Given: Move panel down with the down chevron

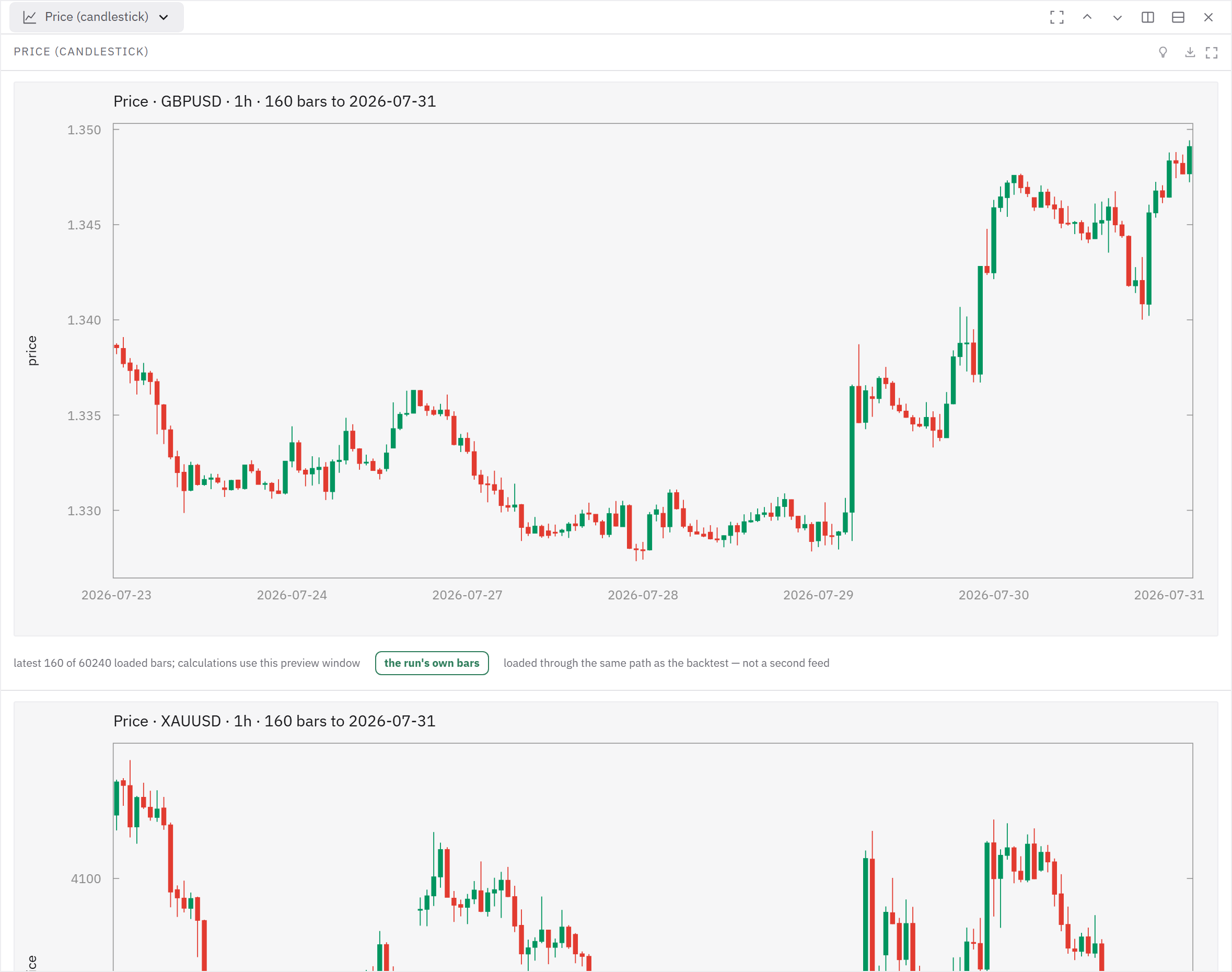Looking at the screenshot, I should (1117, 17).
